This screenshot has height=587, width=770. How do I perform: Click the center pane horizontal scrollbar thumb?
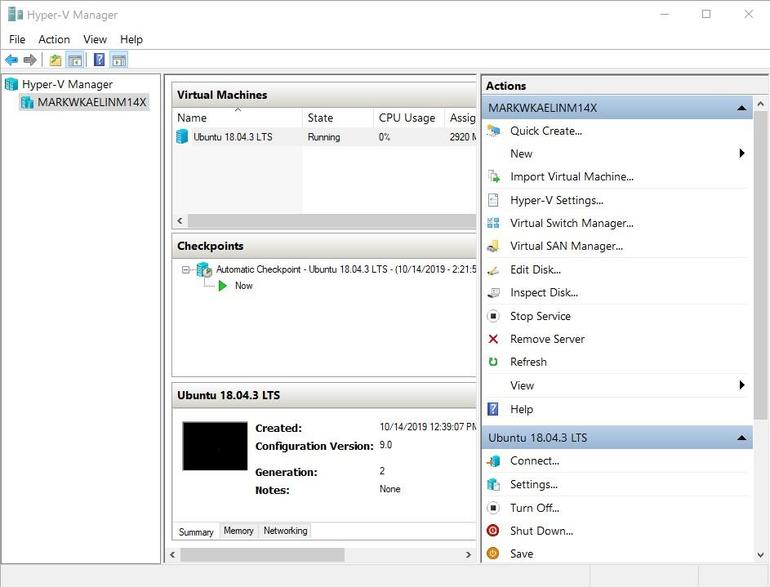coord(262,555)
